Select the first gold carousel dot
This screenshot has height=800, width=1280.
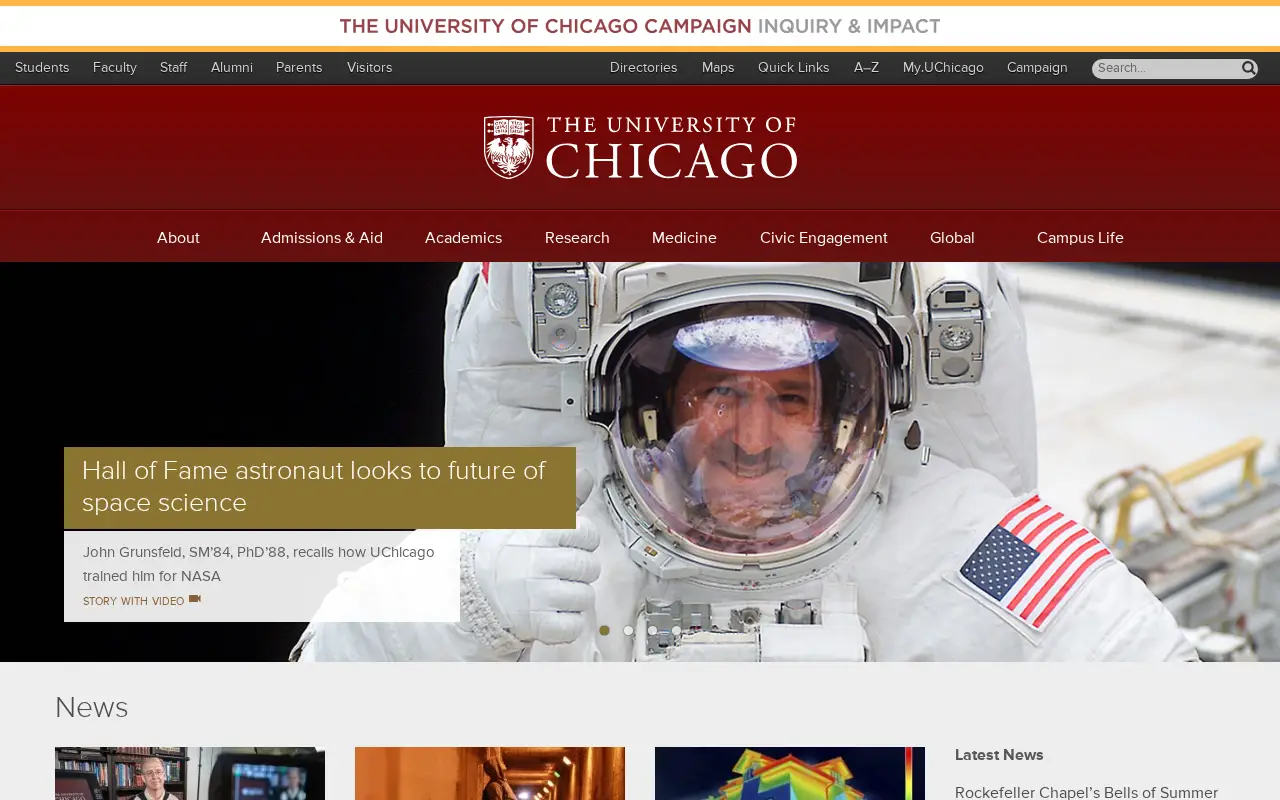(x=604, y=630)
